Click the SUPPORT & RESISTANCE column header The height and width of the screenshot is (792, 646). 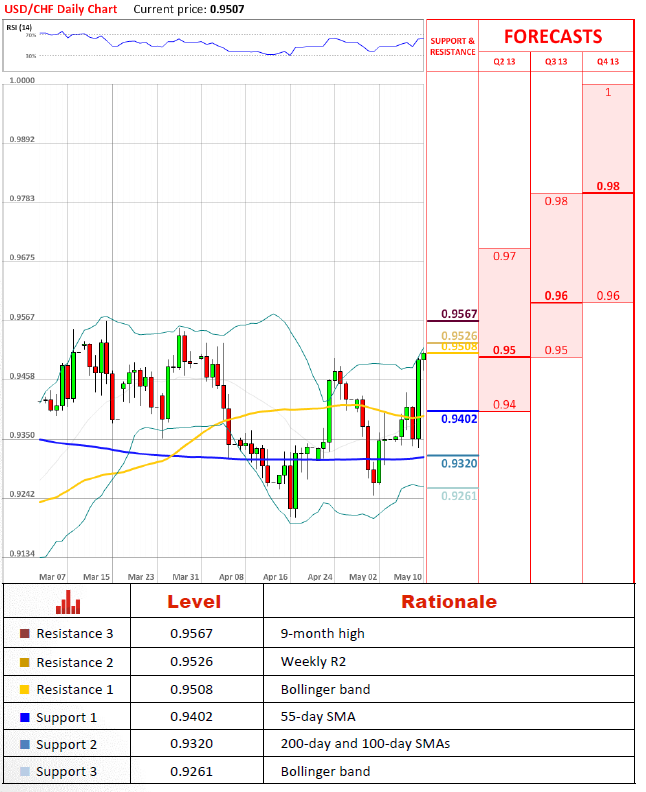[x=453, y=46]
